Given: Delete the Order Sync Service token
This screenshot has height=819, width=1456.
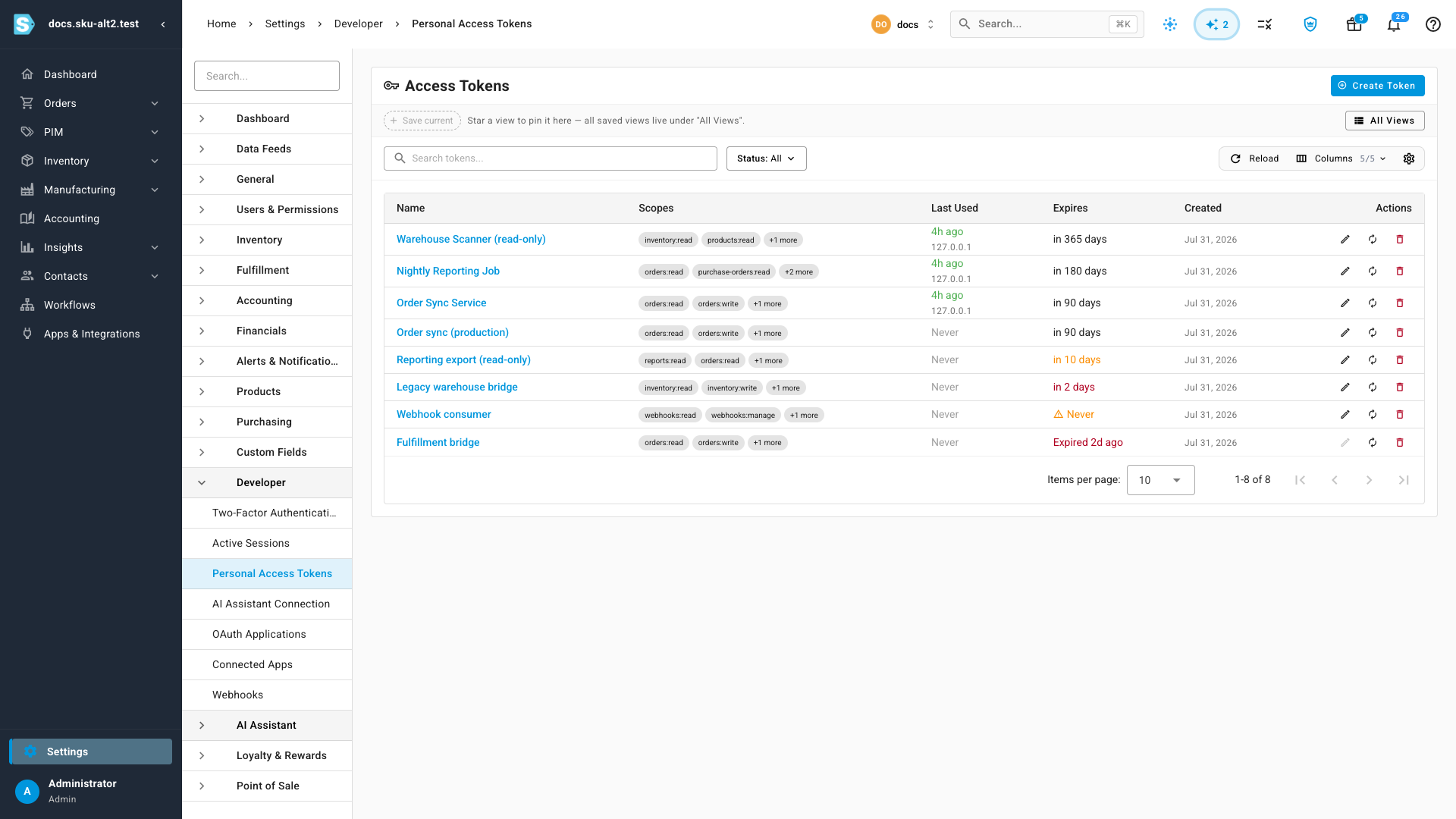Looking at the screenshot, I should click(x=1400, y=303).
